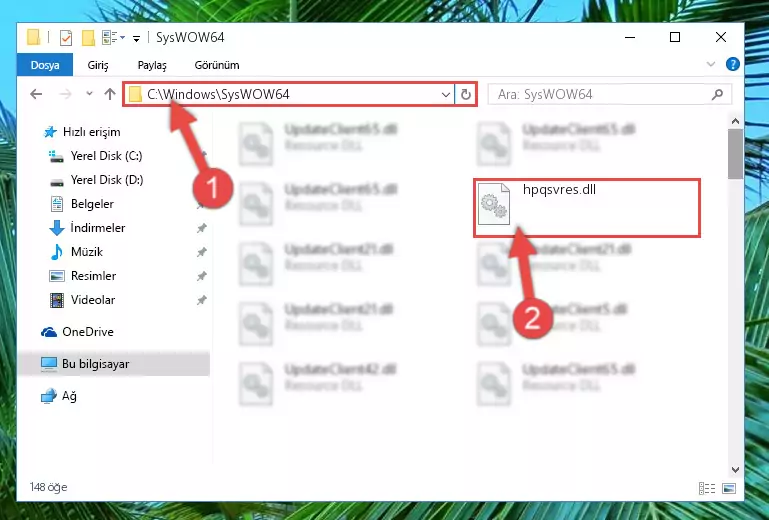Screen dimensions: 769x520
Task: Select Hızlı erişim in navigation pane
Action: click(x=91, y=132)
